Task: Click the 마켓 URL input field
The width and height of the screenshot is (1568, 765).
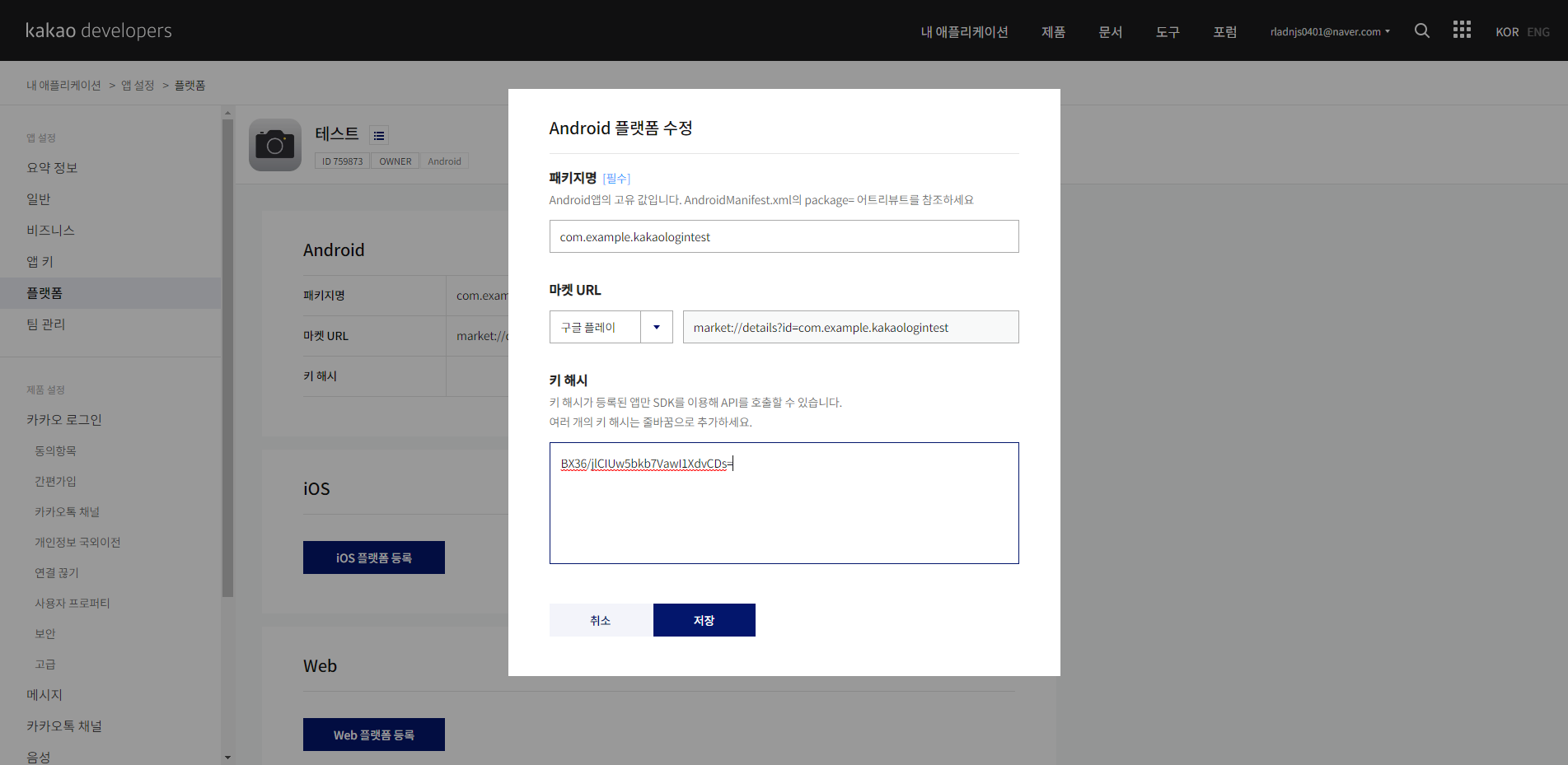Action: click(850, 327)
